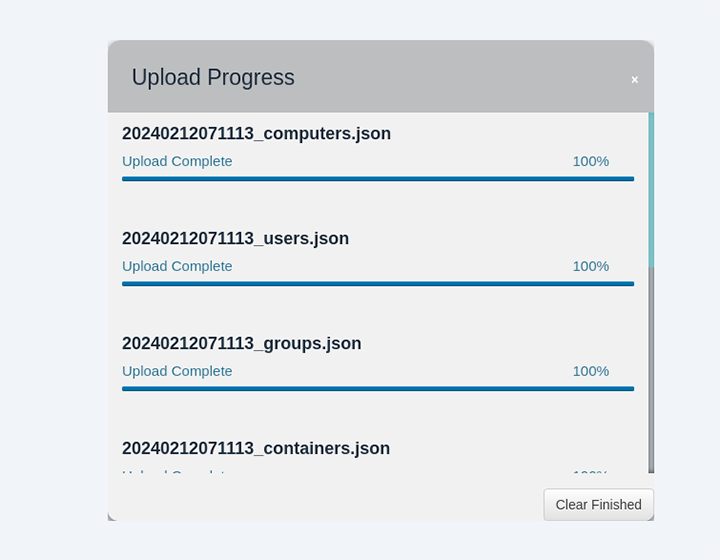Click the 100% label for users.json
The height and width of the screenshot is (560, 720).
(591, 266)
